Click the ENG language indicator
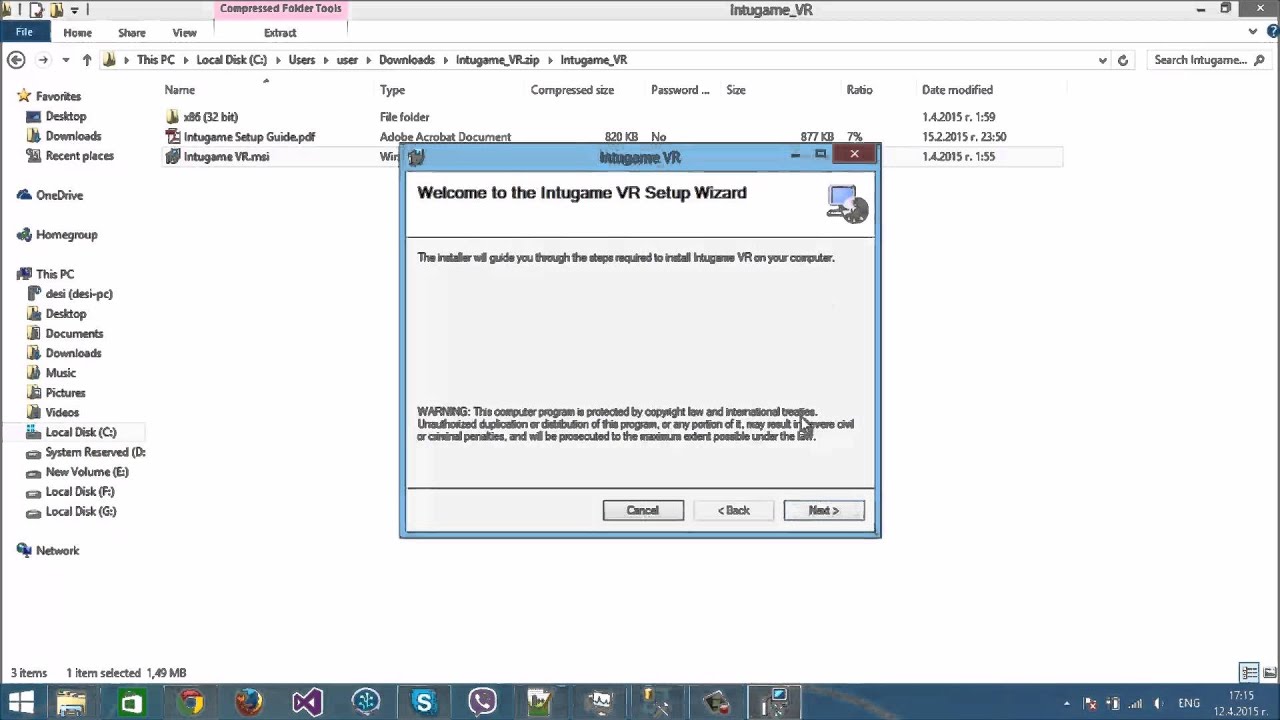 1189,703
